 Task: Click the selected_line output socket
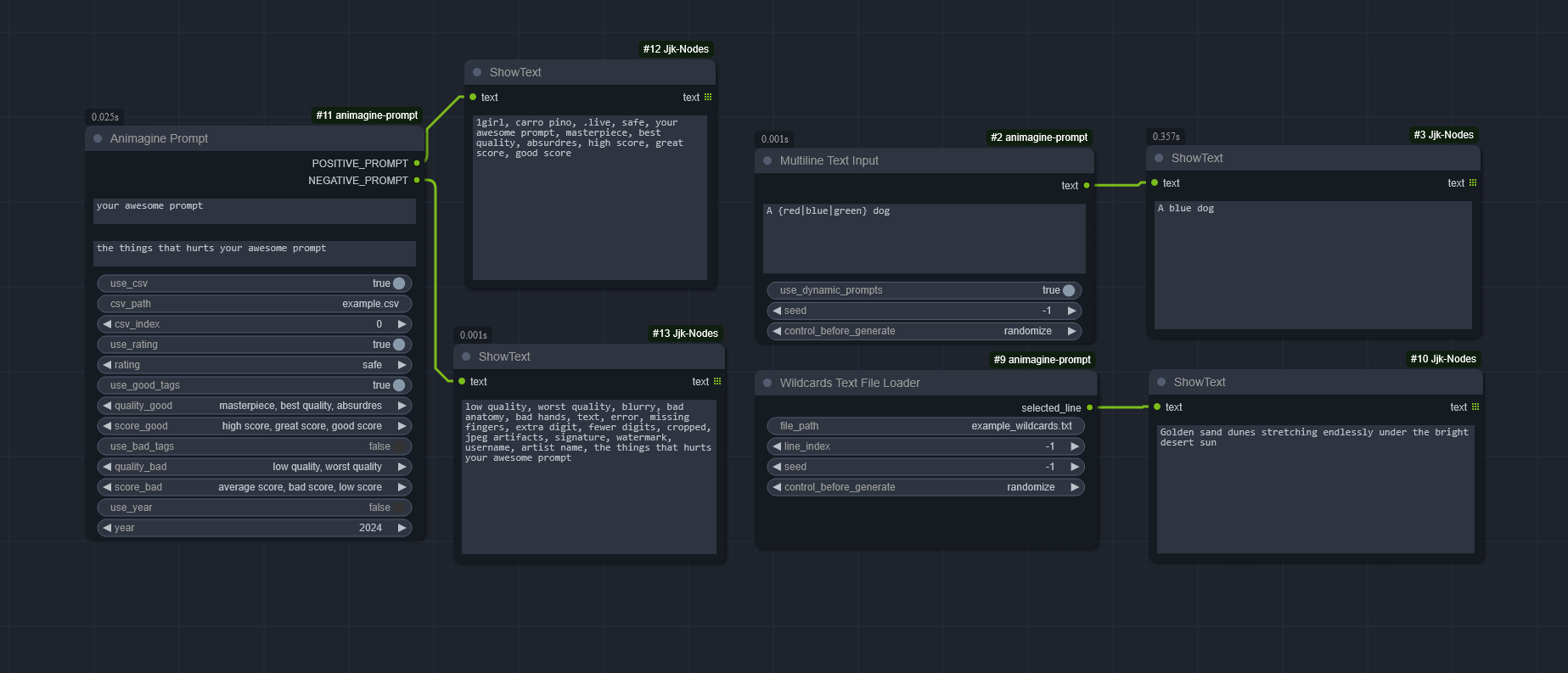[1090, 407]
